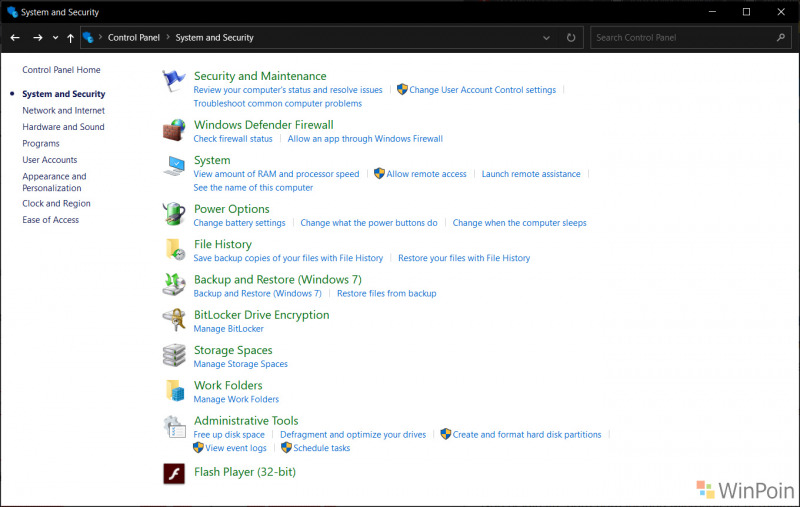Screen dimensions: 800x507
Task: Click the Windows Defender Firewall brick wall icon
Action: pyautogui.click(x=174, y=130)
